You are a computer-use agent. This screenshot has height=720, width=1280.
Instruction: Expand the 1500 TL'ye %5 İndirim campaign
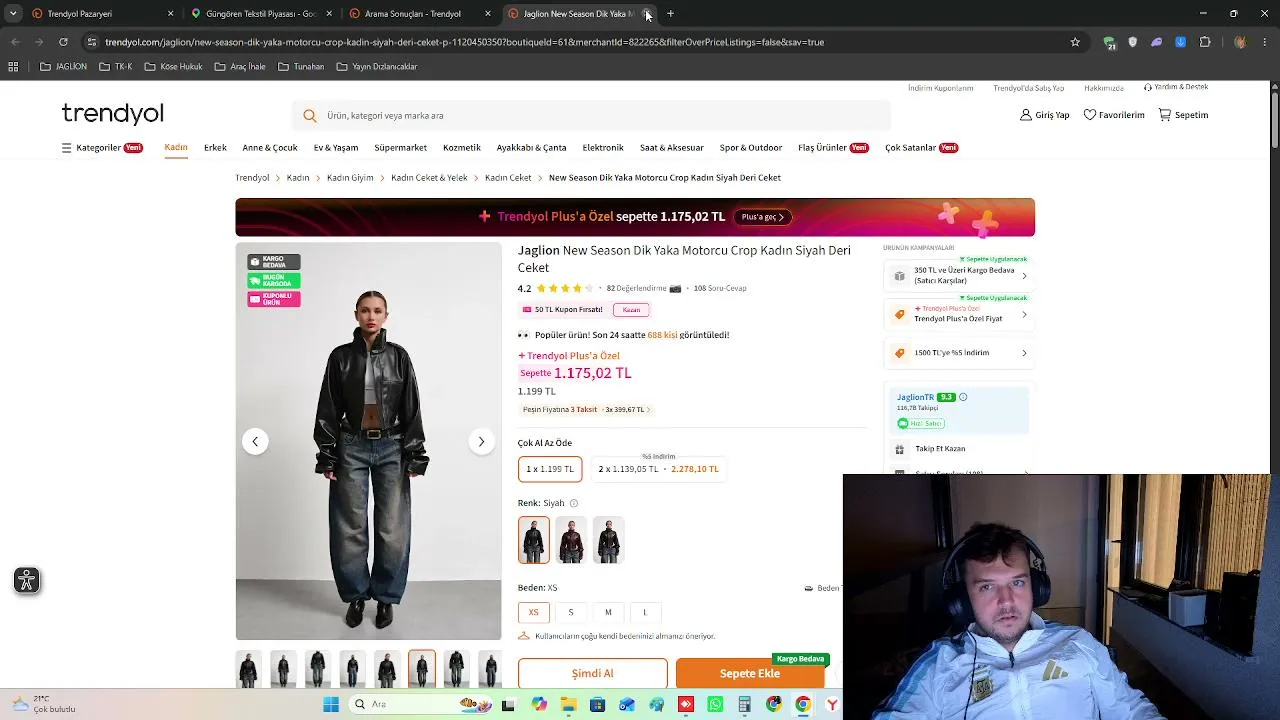(959, 353)
